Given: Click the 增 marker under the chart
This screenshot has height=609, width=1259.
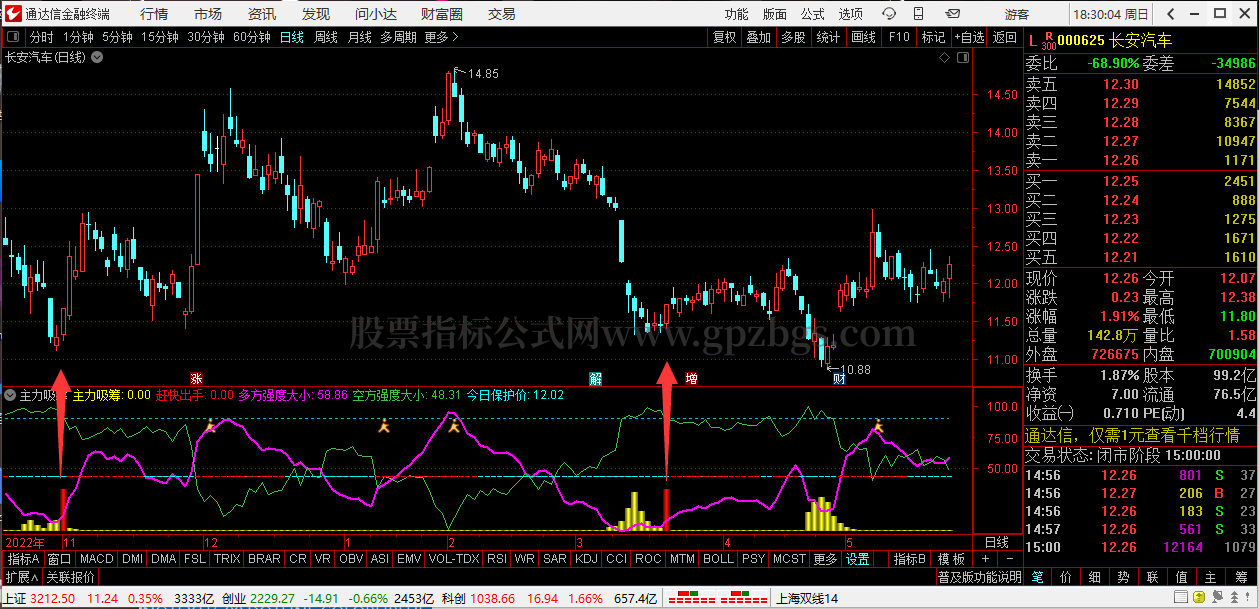Looking at the screenshot, I should (692, 378).
